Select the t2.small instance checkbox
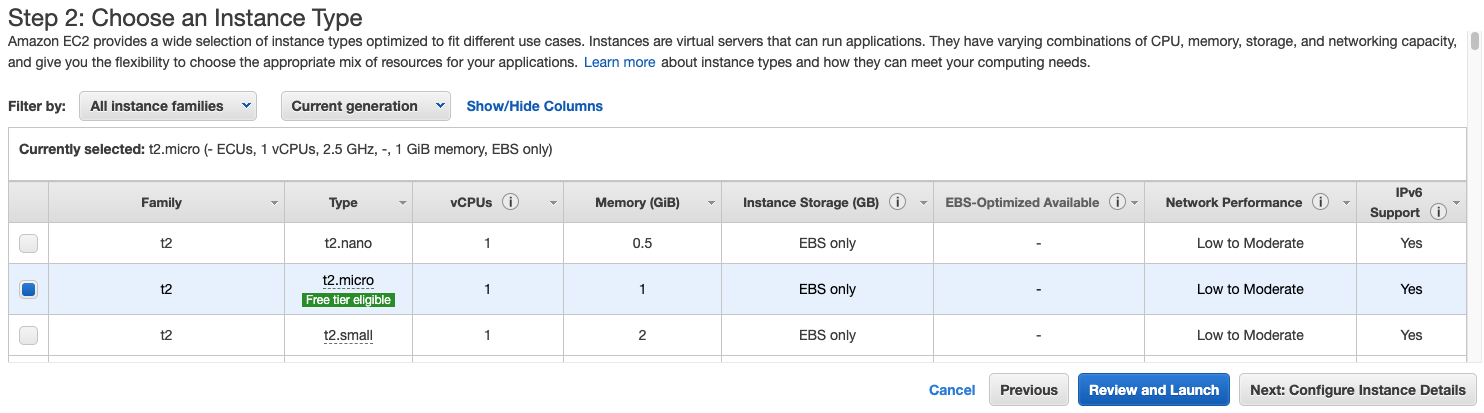 click(x=29, y=335)
